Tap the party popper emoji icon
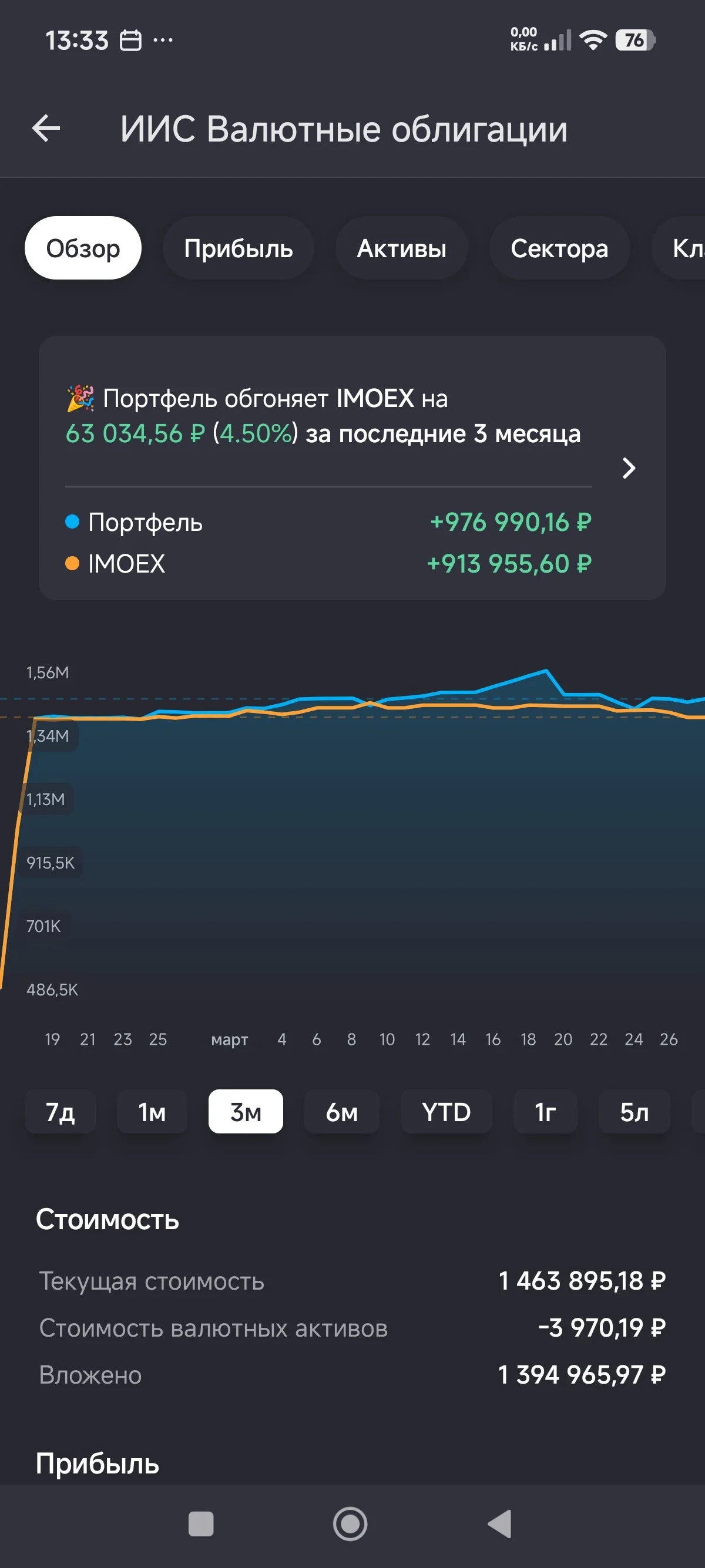Screen dimensions: 705x1568 (80, 398)
